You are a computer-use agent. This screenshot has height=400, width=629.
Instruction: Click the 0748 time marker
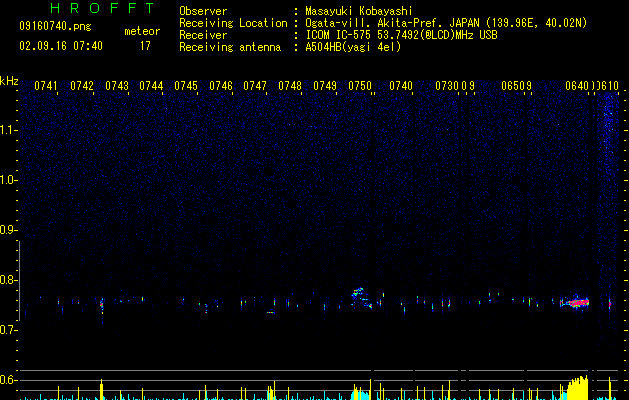pyautogui.click(x=290, y=86)
